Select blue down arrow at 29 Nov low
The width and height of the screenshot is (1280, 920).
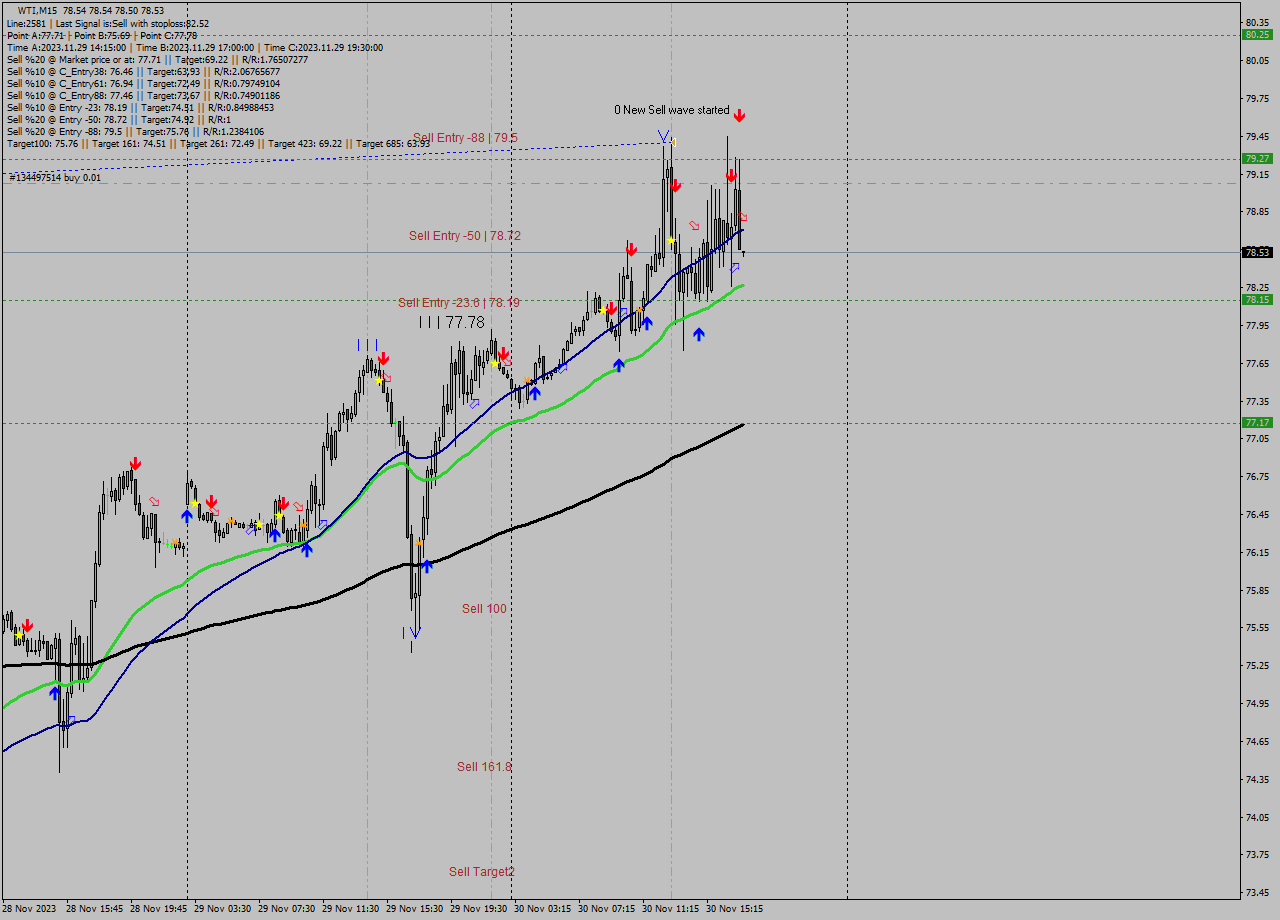pos(415,631)
